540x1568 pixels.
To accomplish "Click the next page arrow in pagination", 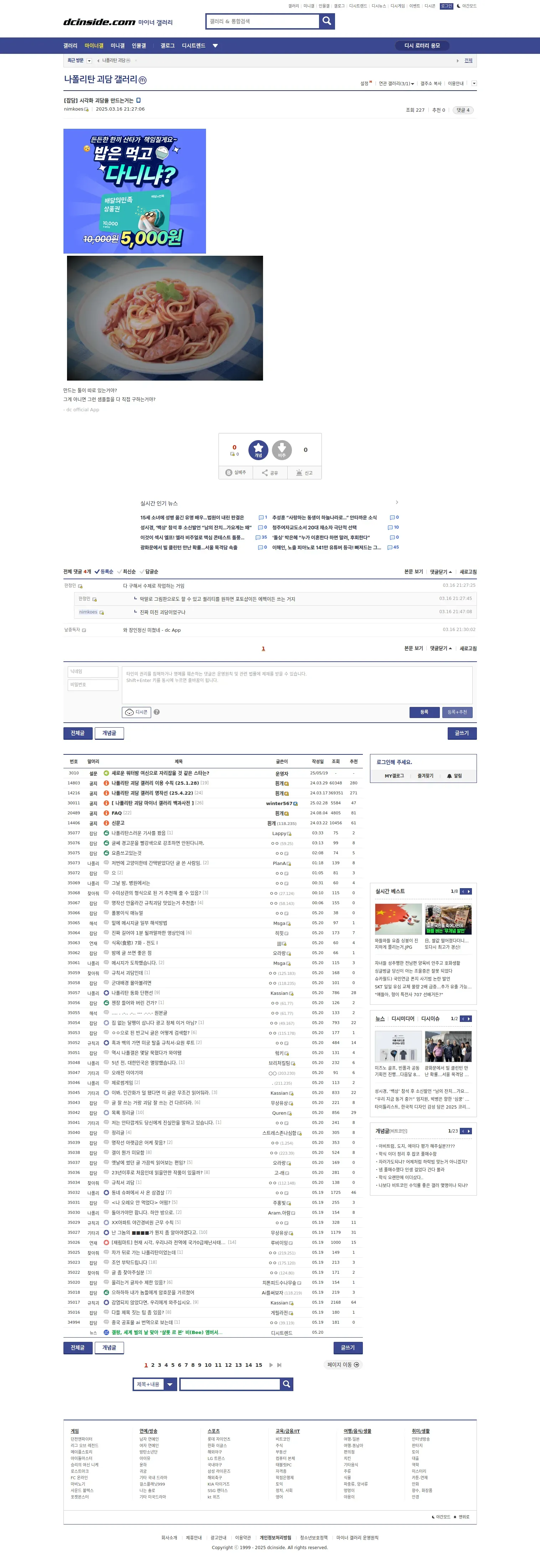I will pos(271,1365).
